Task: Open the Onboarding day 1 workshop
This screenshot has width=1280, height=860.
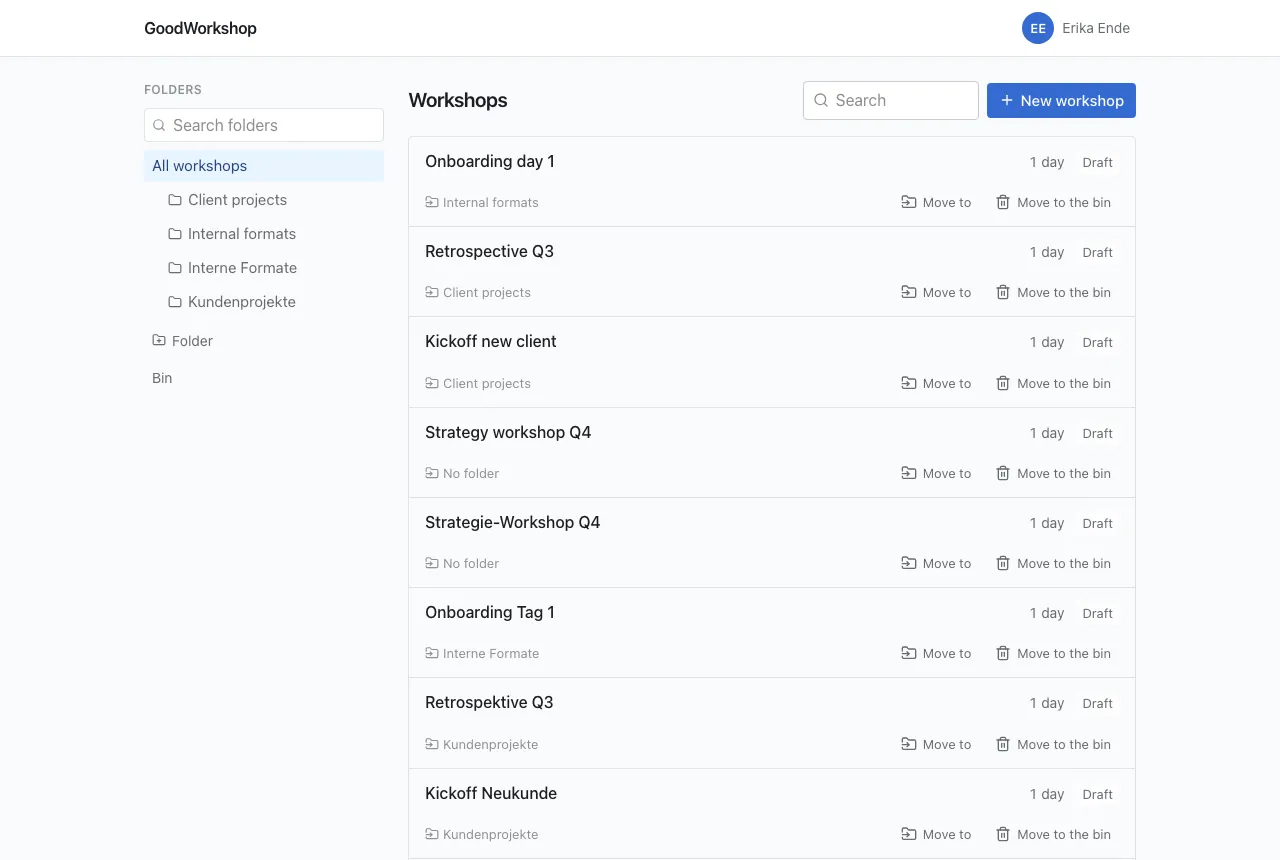Action: coord(490,161)
